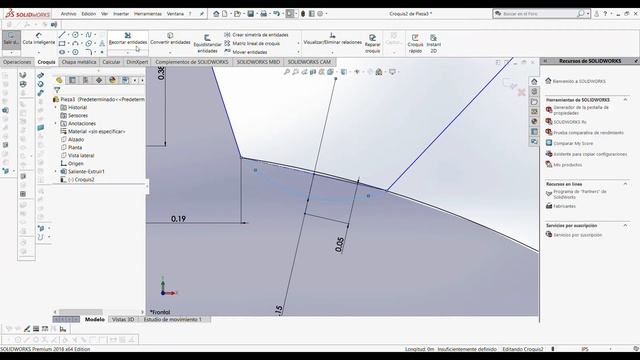Screen dimensions: 640x360
Task: Open the PropertyManager tab icon
Action: (72, 80)
